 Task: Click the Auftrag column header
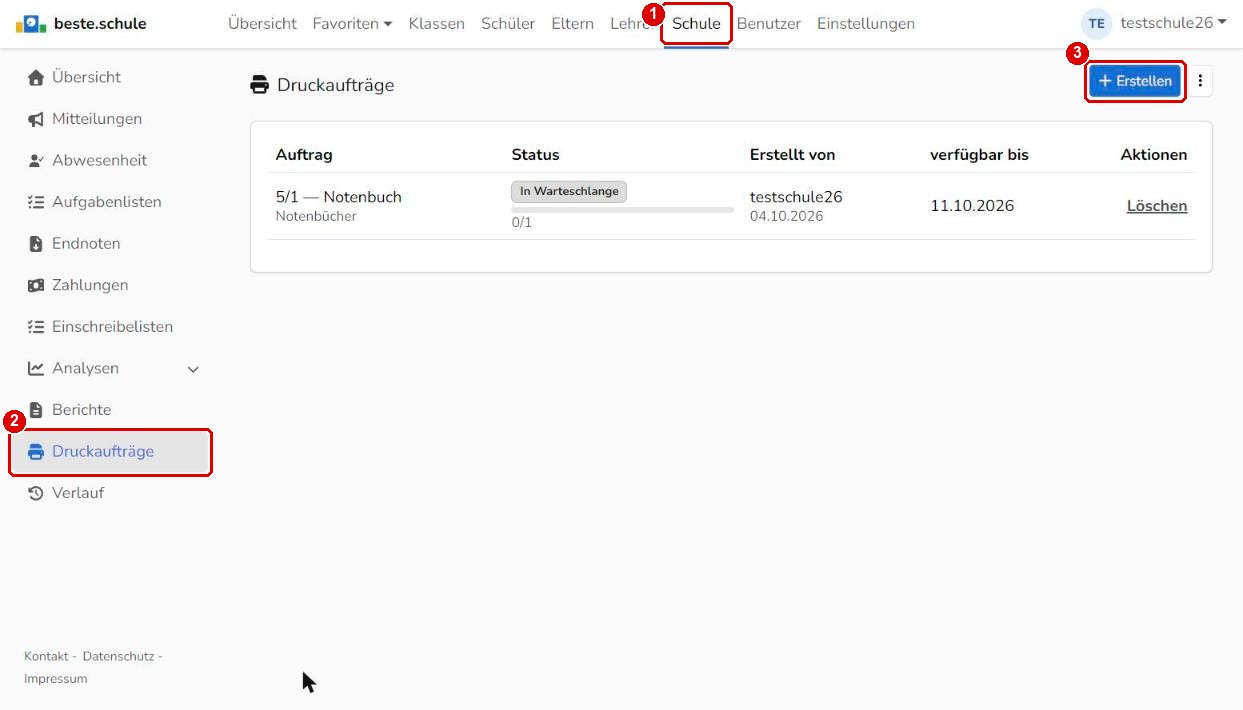click(x=304, y=155)
